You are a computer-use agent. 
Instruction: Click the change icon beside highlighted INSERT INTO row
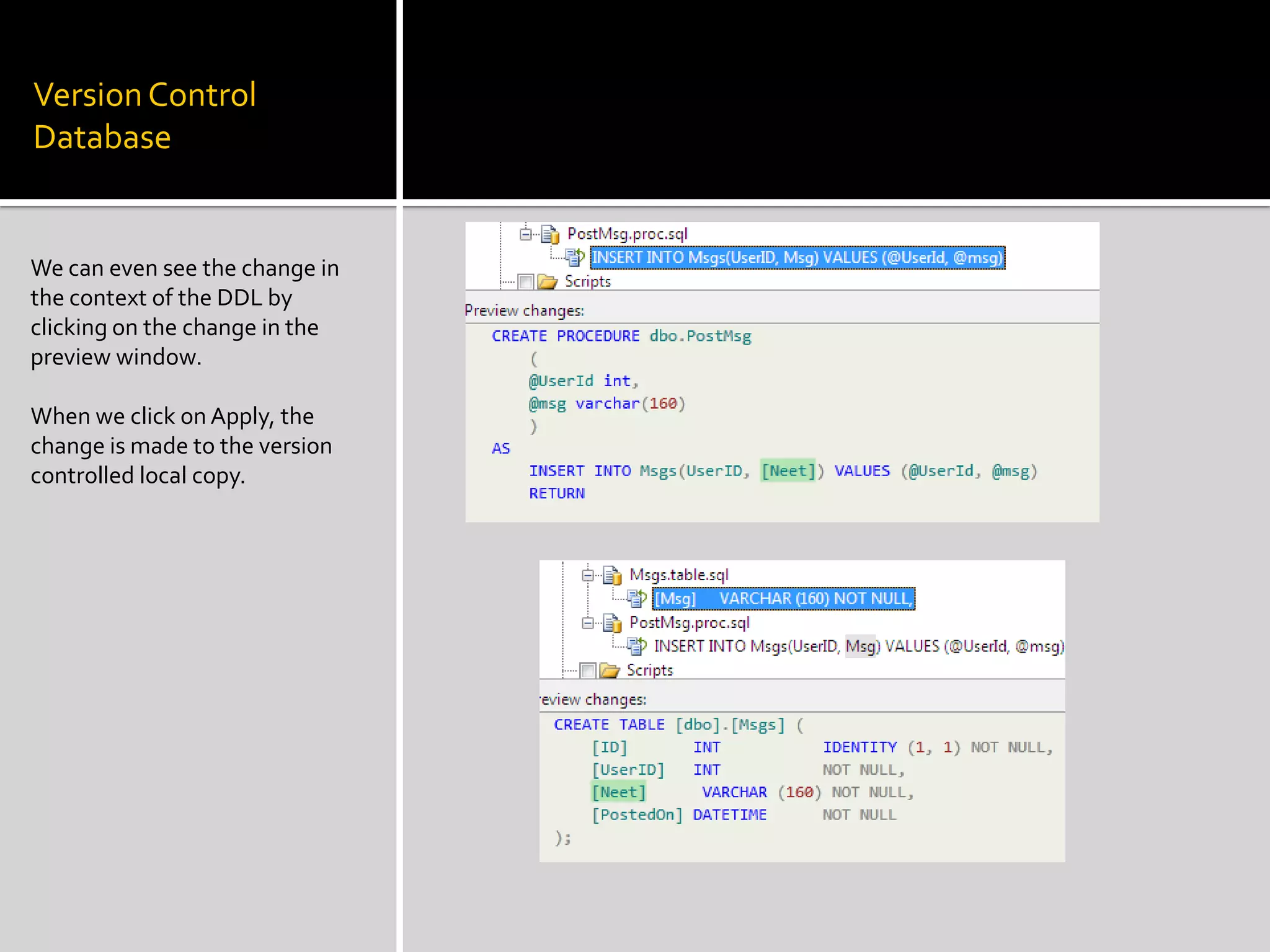point(574,257)
